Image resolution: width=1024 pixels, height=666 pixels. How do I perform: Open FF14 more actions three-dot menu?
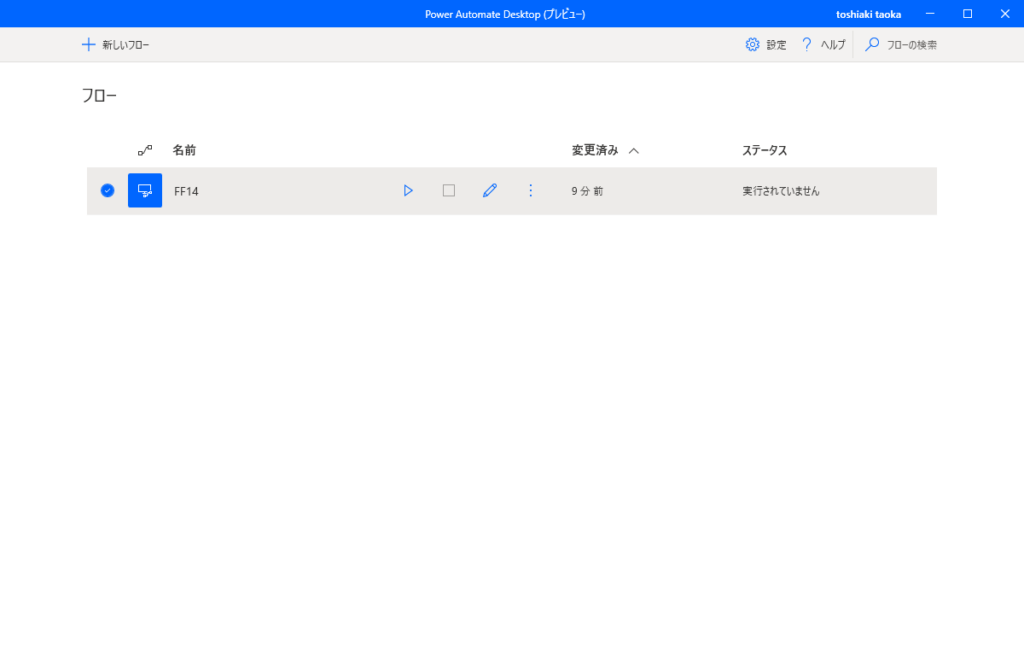click(530, 191)
